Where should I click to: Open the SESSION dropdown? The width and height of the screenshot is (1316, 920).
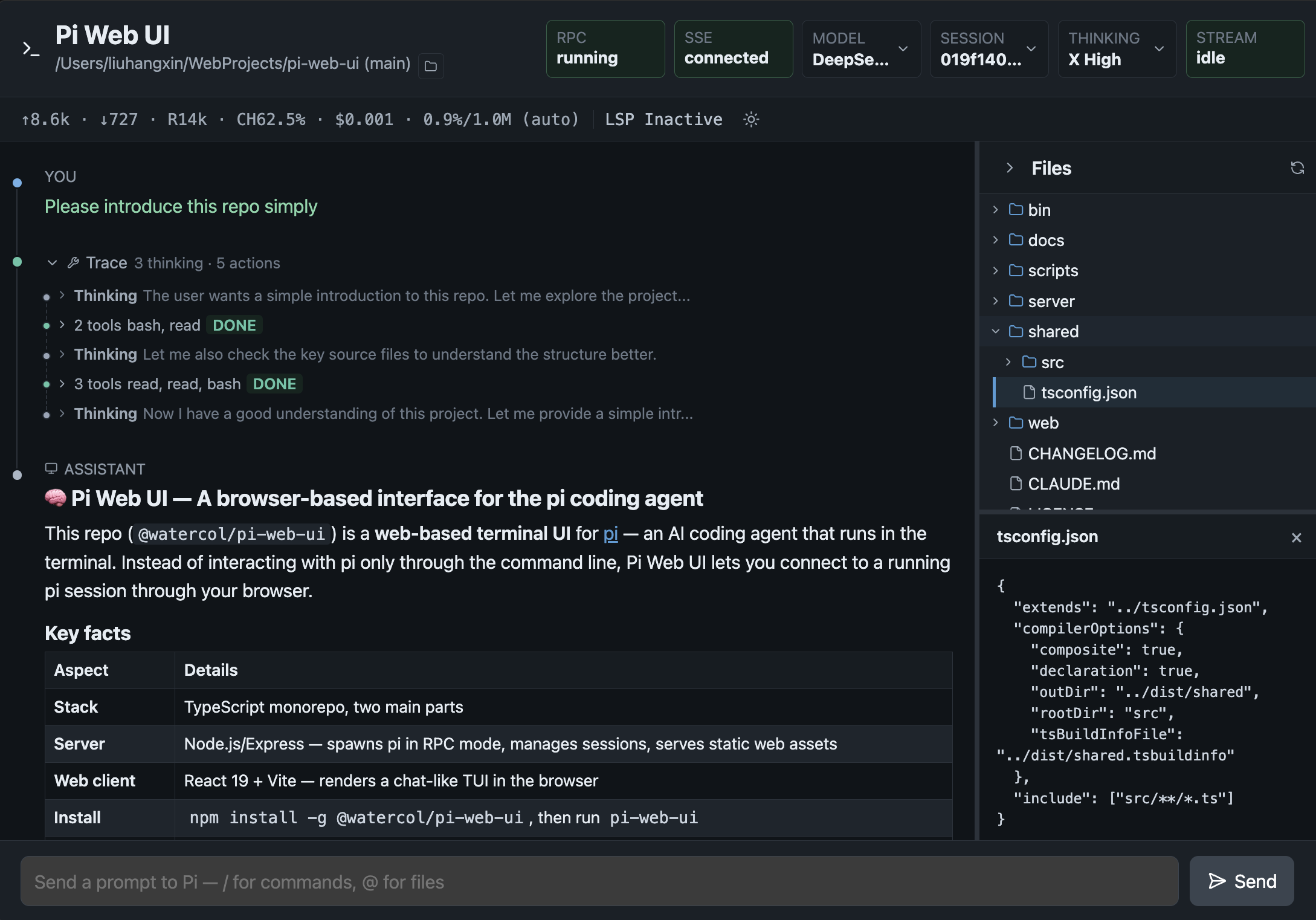click(989, 49)
